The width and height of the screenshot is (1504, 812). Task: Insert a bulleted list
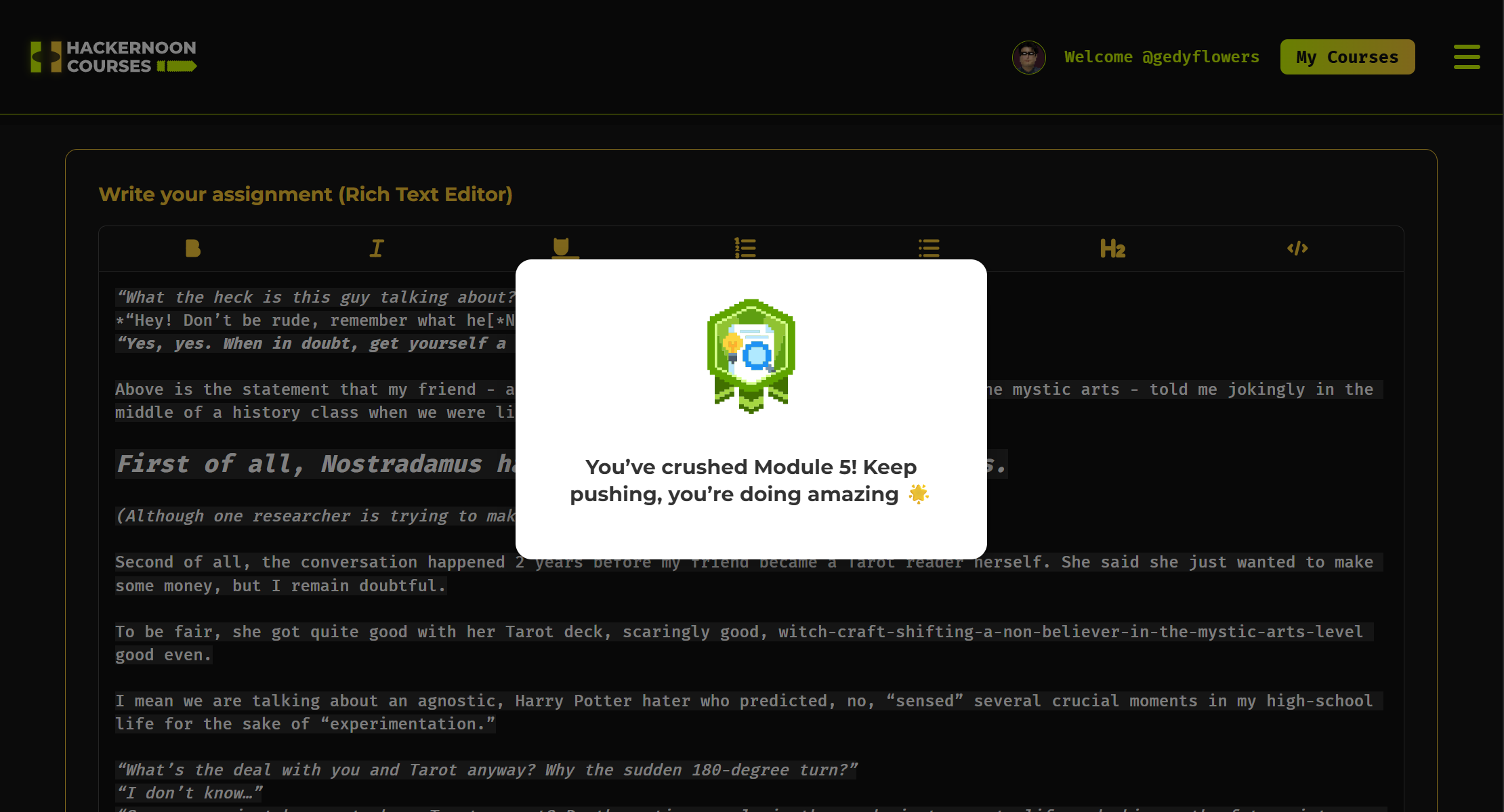pos(929,249)
